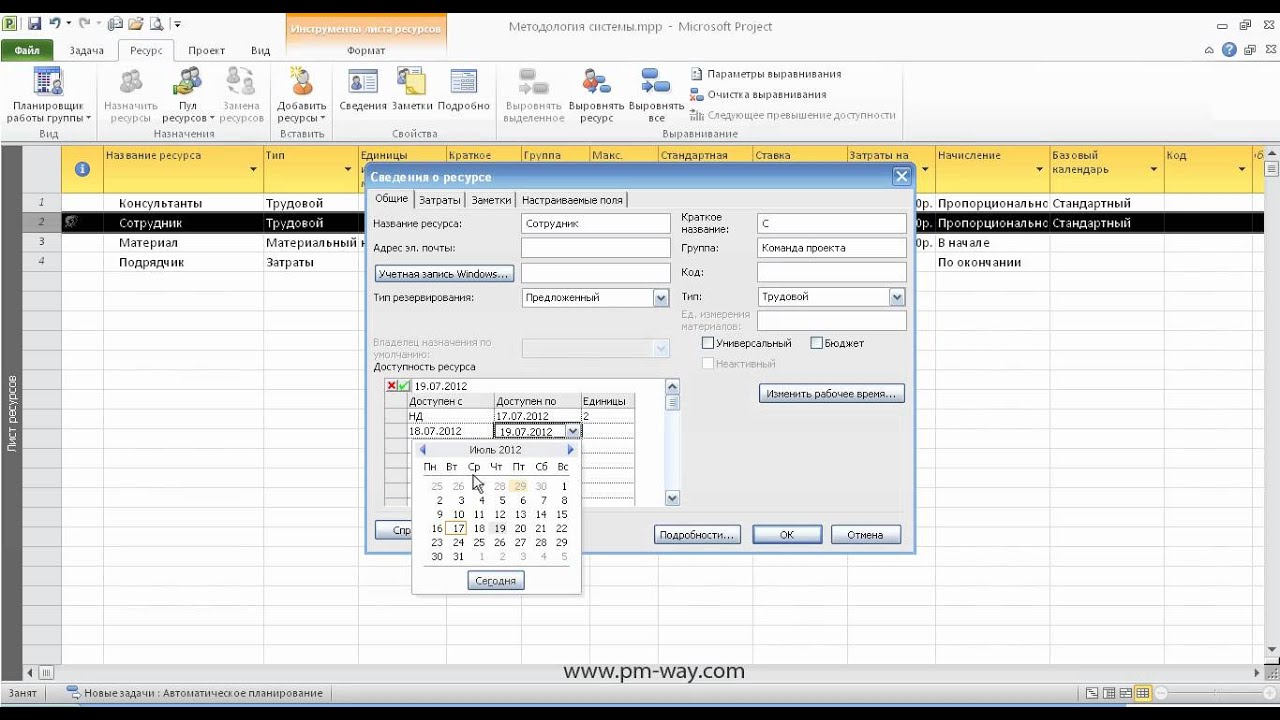Select day 31 in the calendar
This screenshot has width=1280, height=720.
click(458, 557)
